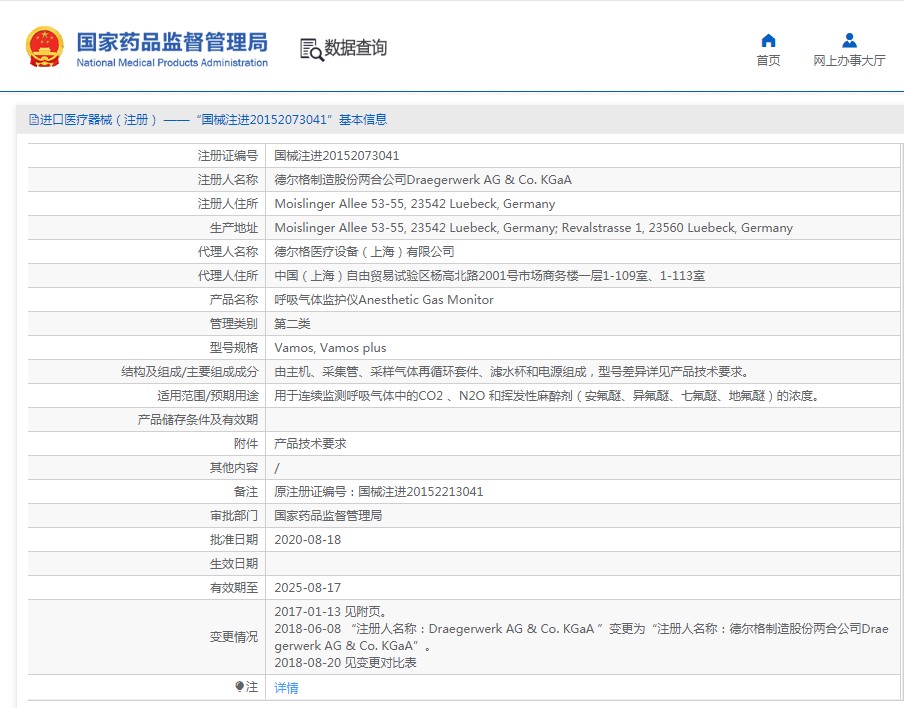Open 网上办事大厅 user icon

coord(849,40)
